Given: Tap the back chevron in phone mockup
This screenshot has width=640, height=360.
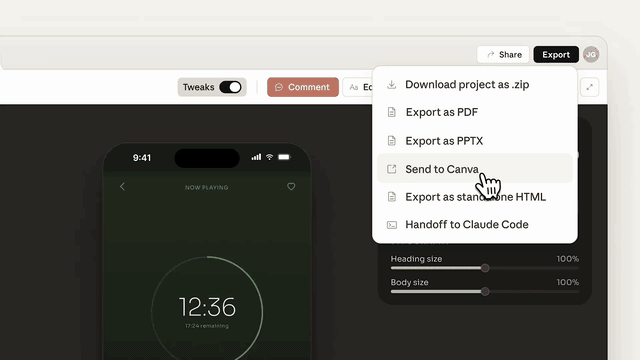Looking at the screenshot, I should (122, 187).
